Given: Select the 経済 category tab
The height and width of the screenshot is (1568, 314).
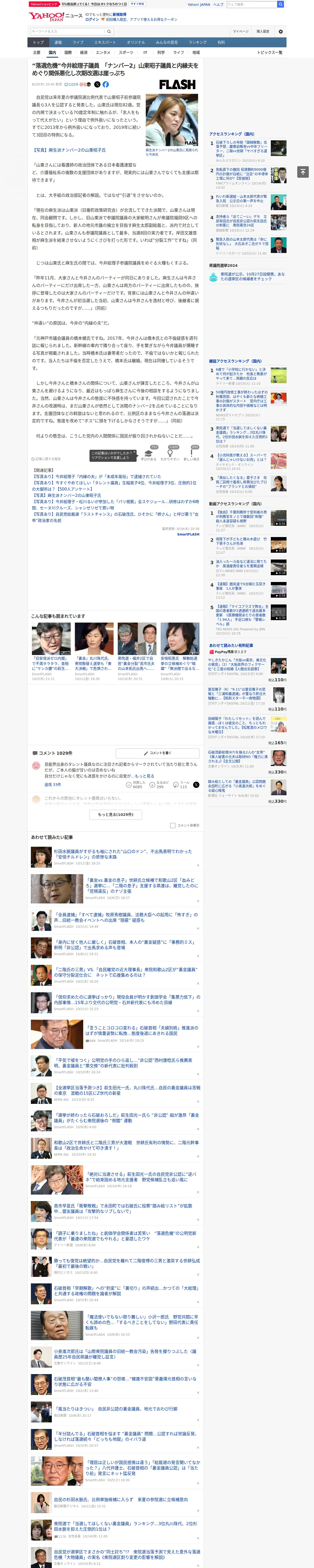Looking at the screenshot, I should [x=83, y=52].
